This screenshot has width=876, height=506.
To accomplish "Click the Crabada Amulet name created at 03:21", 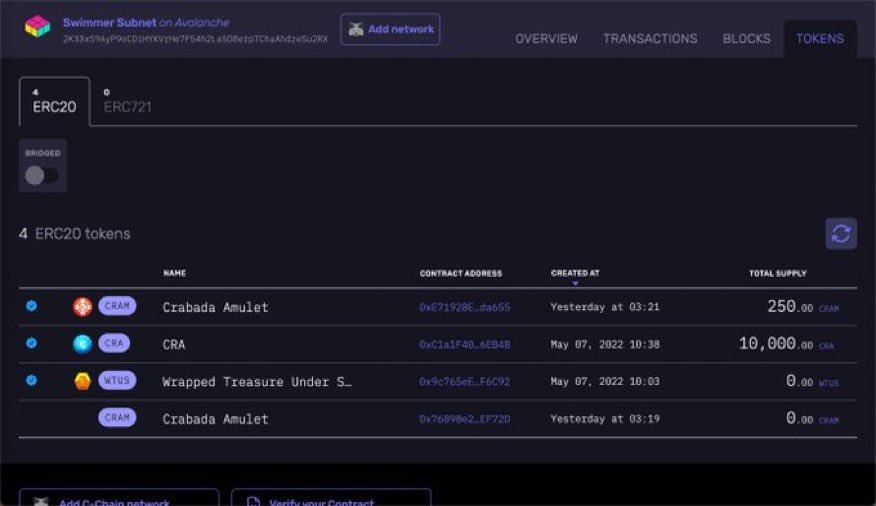I will coord(215,307).
